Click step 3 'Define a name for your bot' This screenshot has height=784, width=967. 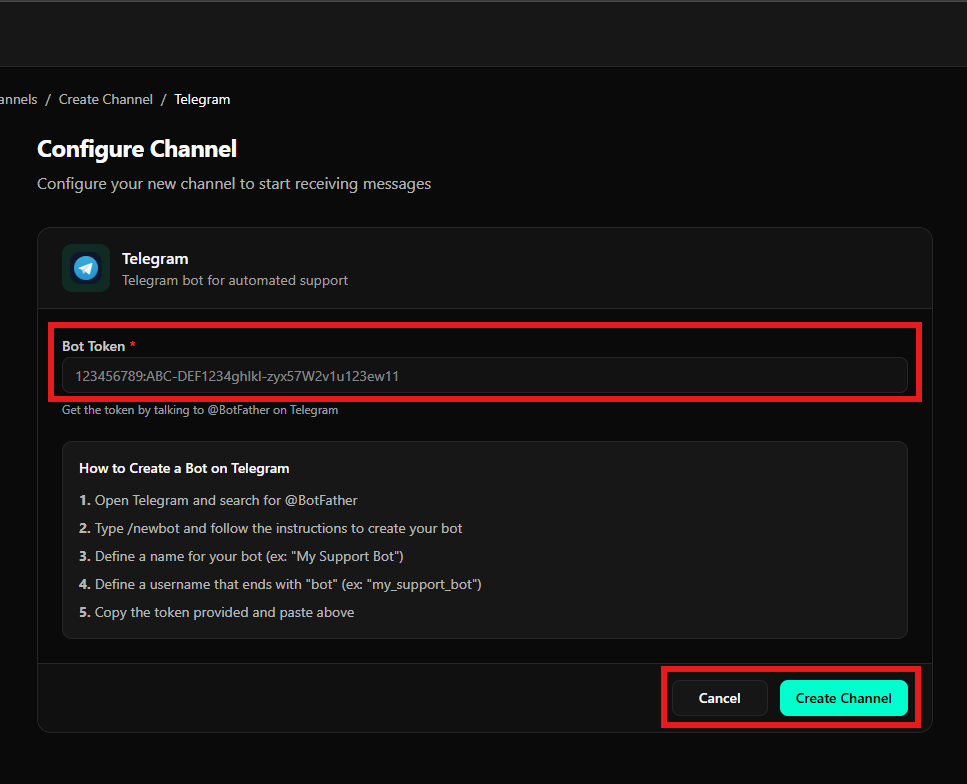tap(241, 556)
